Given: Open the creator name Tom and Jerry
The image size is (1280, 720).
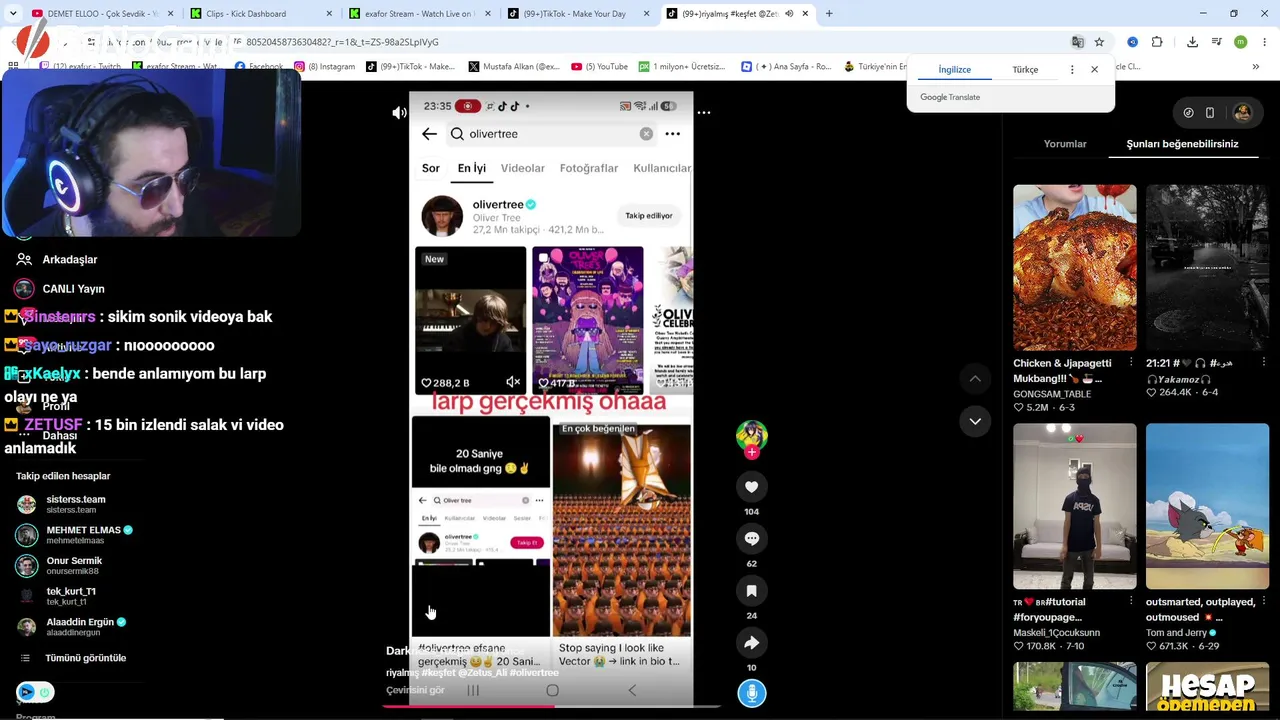Looking at the screenshot, I should point(1175,633).
